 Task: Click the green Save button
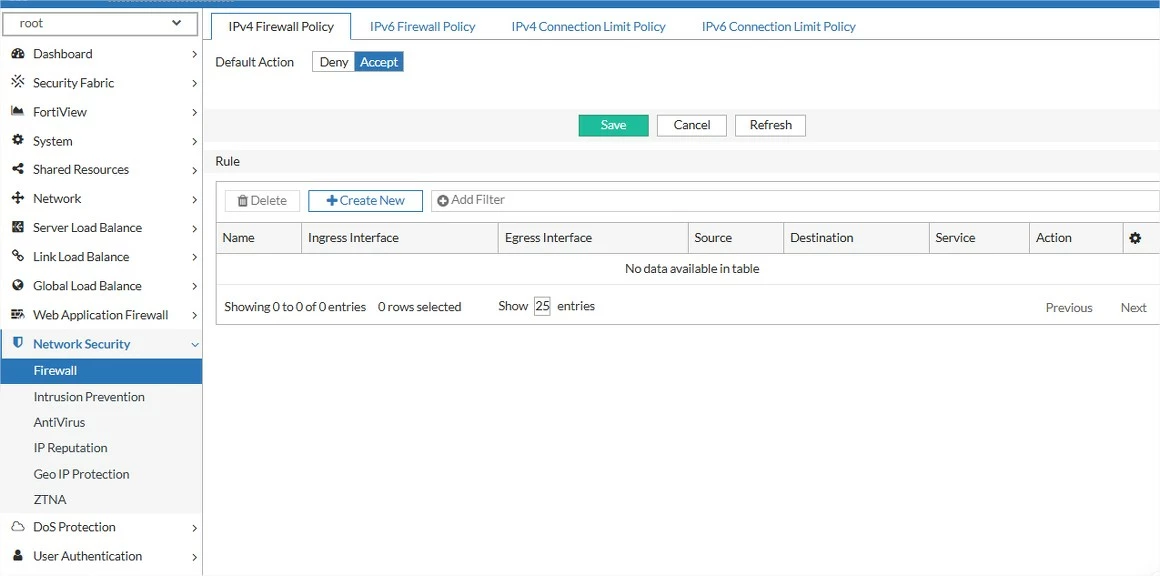pyautogui.click(x=613, y=126)
